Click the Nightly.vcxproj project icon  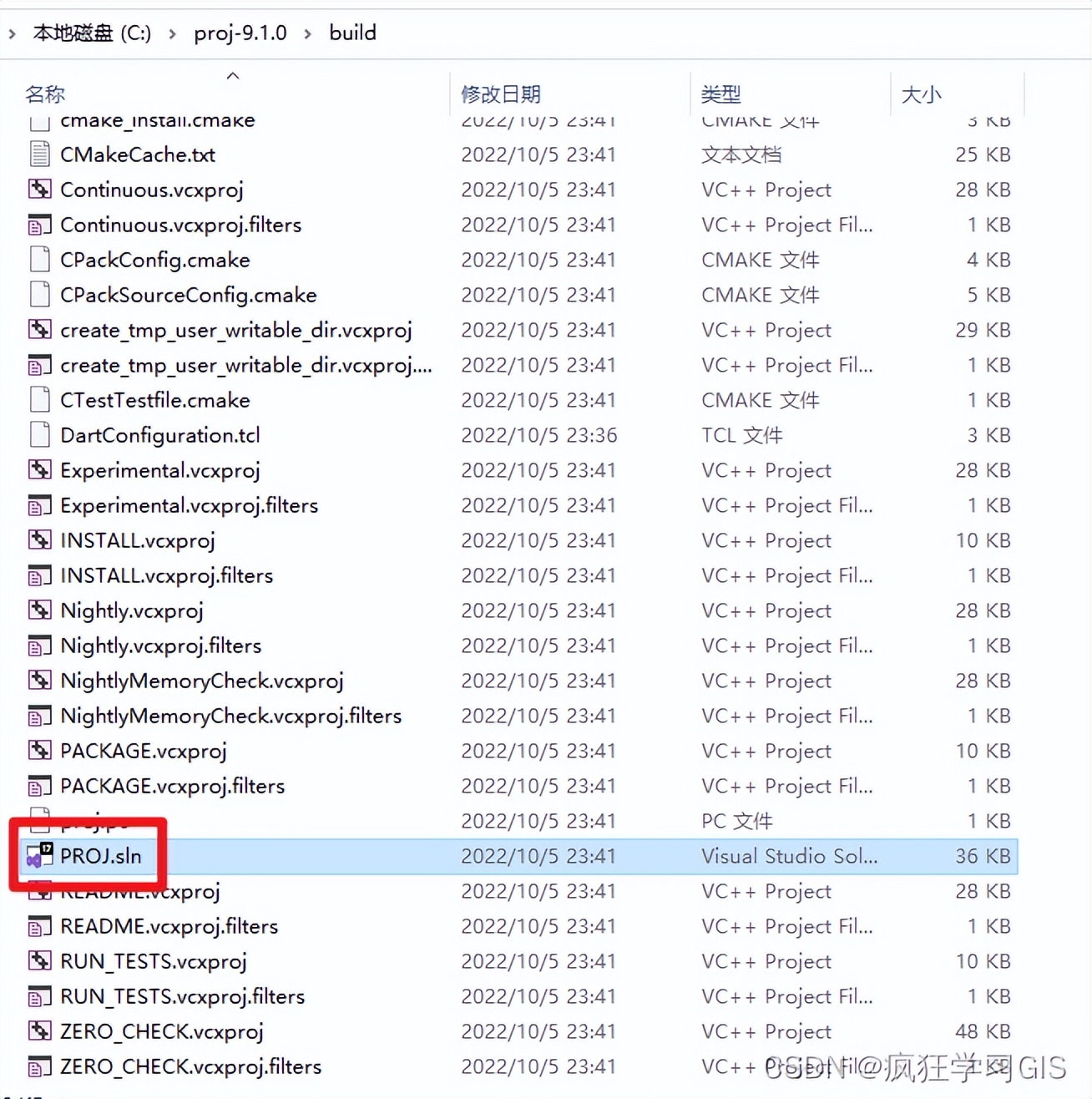click(39, 610)
